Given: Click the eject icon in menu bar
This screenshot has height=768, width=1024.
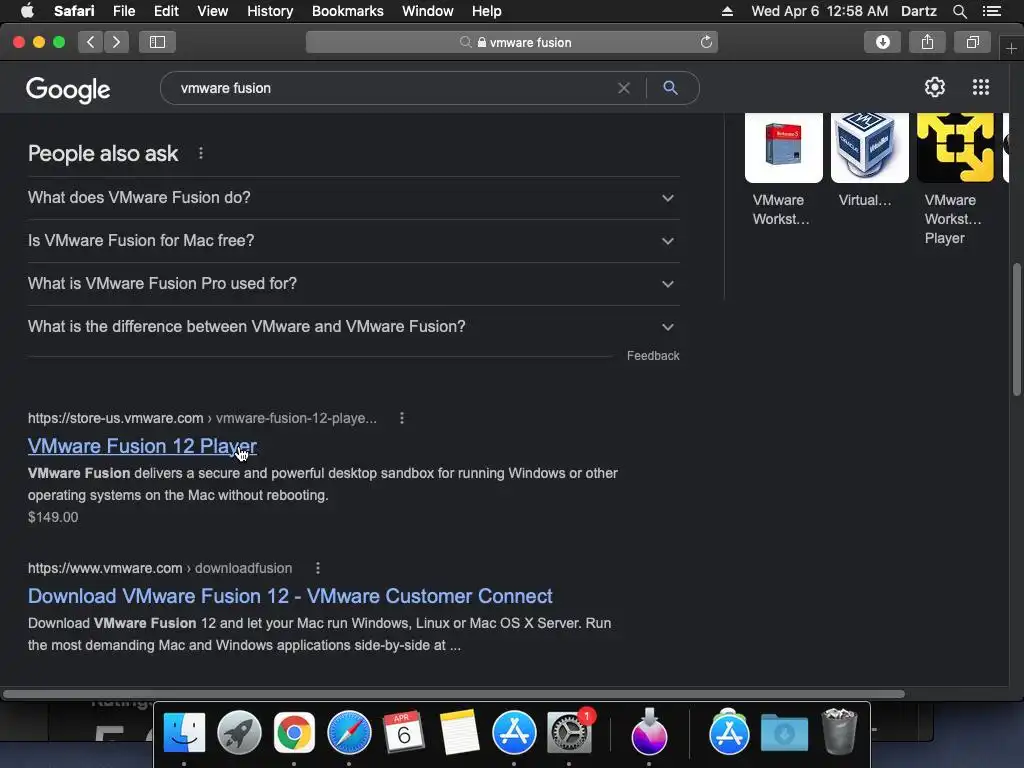Looking at the screenshot, I should coord(727,11).
